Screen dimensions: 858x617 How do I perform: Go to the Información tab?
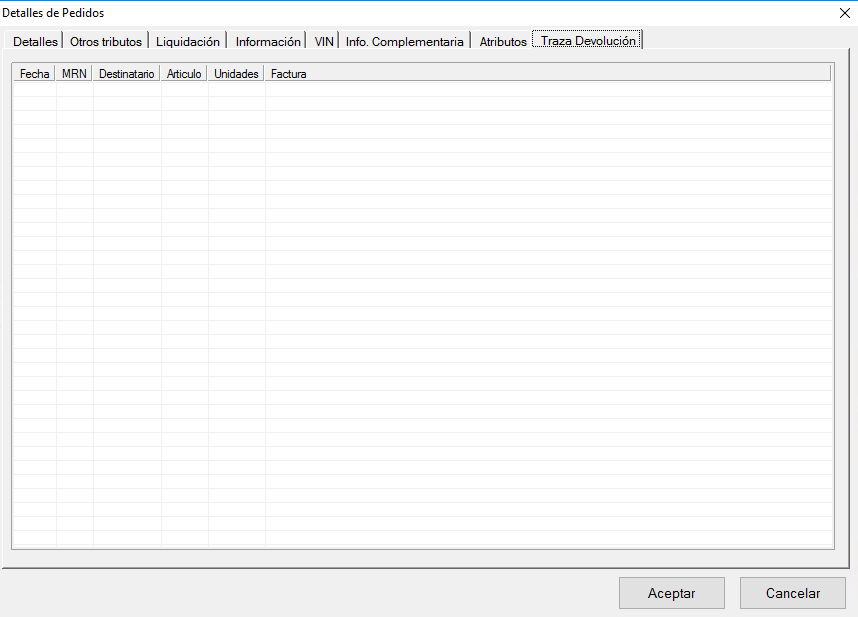pos(267,42)
